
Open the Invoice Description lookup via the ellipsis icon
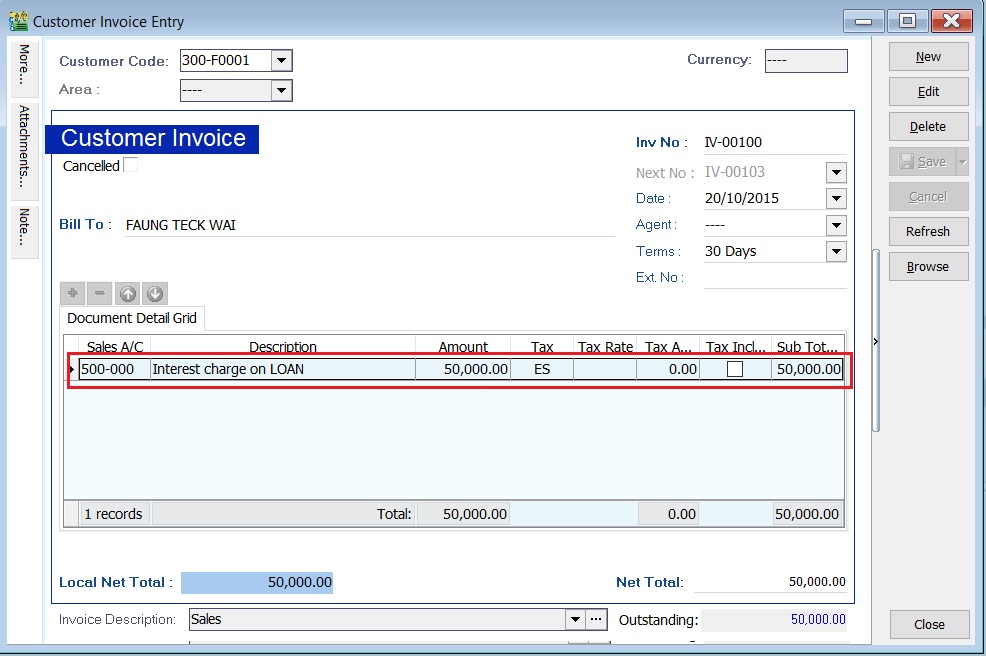coord(596,619)
